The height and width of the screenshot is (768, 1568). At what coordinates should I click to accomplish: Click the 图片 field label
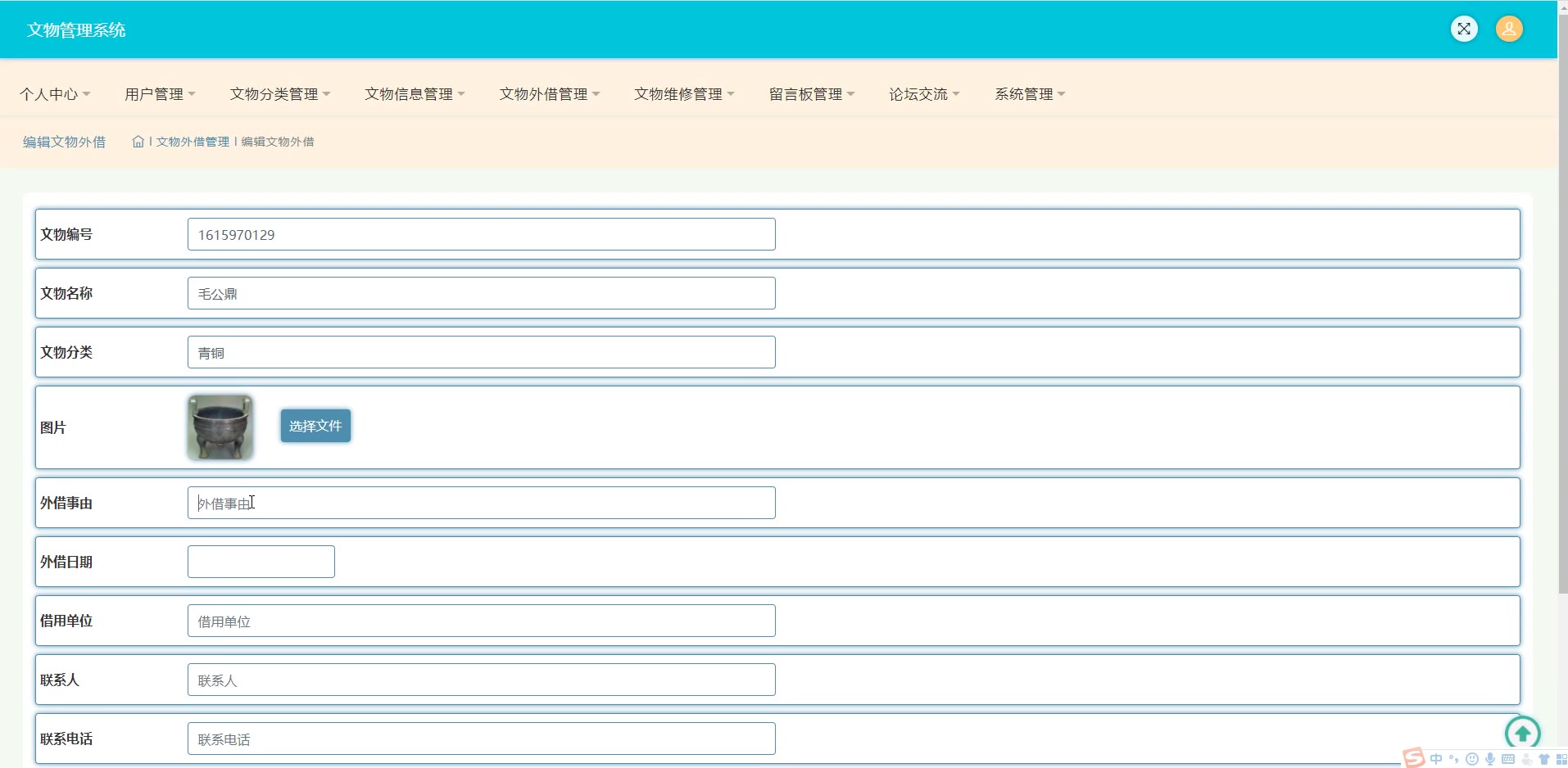[53, 427]
